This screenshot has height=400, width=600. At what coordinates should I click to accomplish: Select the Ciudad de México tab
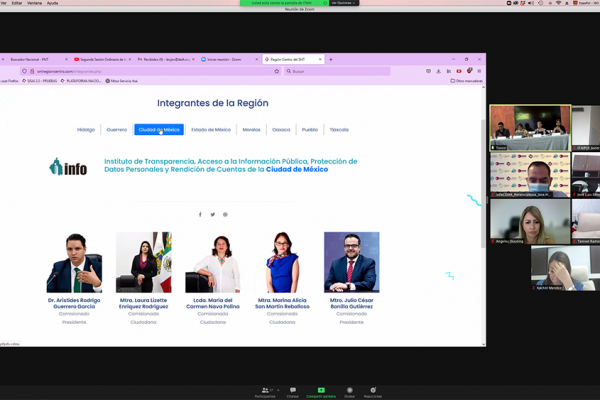pyautogui.click(x=159, y=130)
